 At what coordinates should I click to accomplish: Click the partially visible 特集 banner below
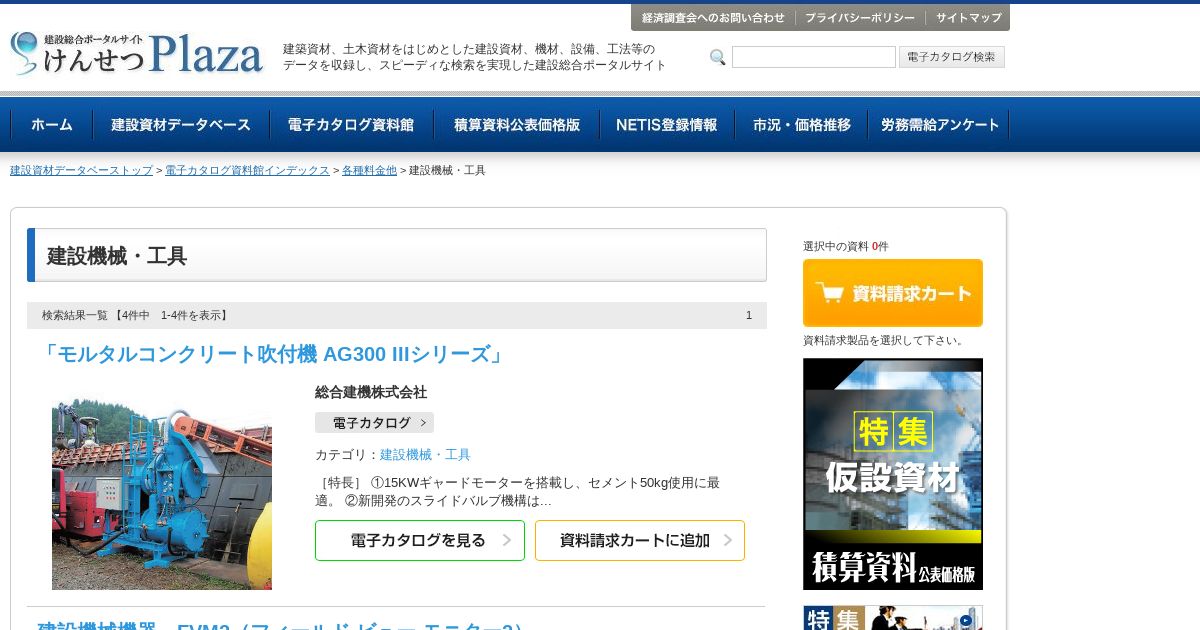click(x=893, y=618)
